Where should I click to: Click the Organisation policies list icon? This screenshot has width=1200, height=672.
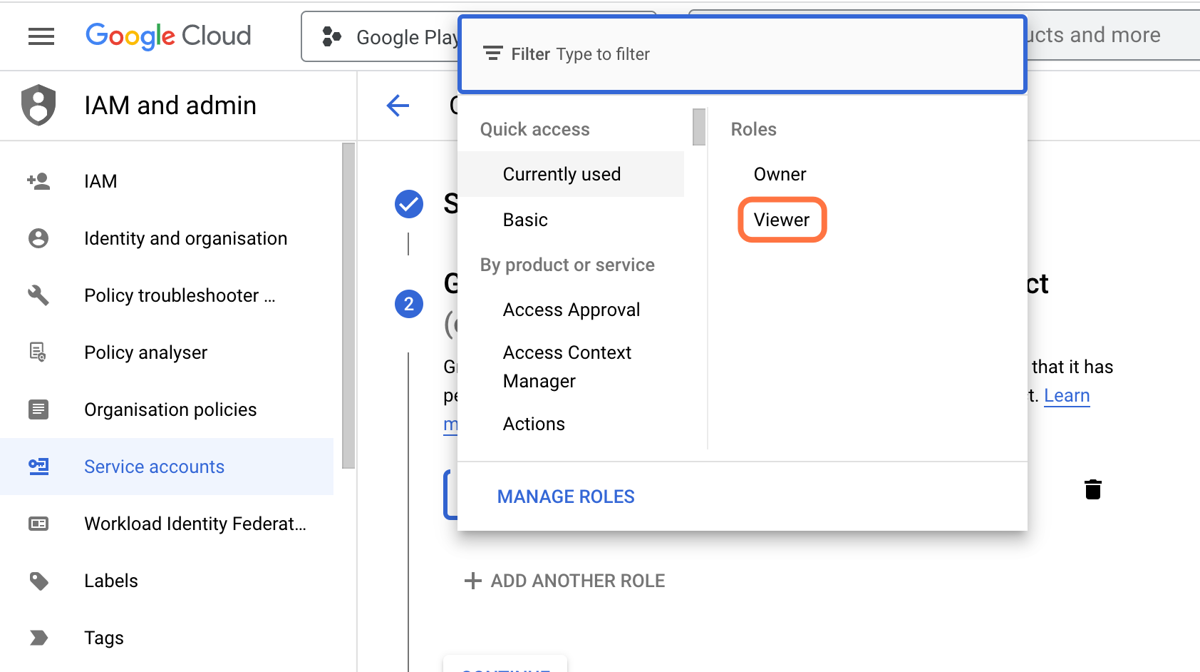39,409
